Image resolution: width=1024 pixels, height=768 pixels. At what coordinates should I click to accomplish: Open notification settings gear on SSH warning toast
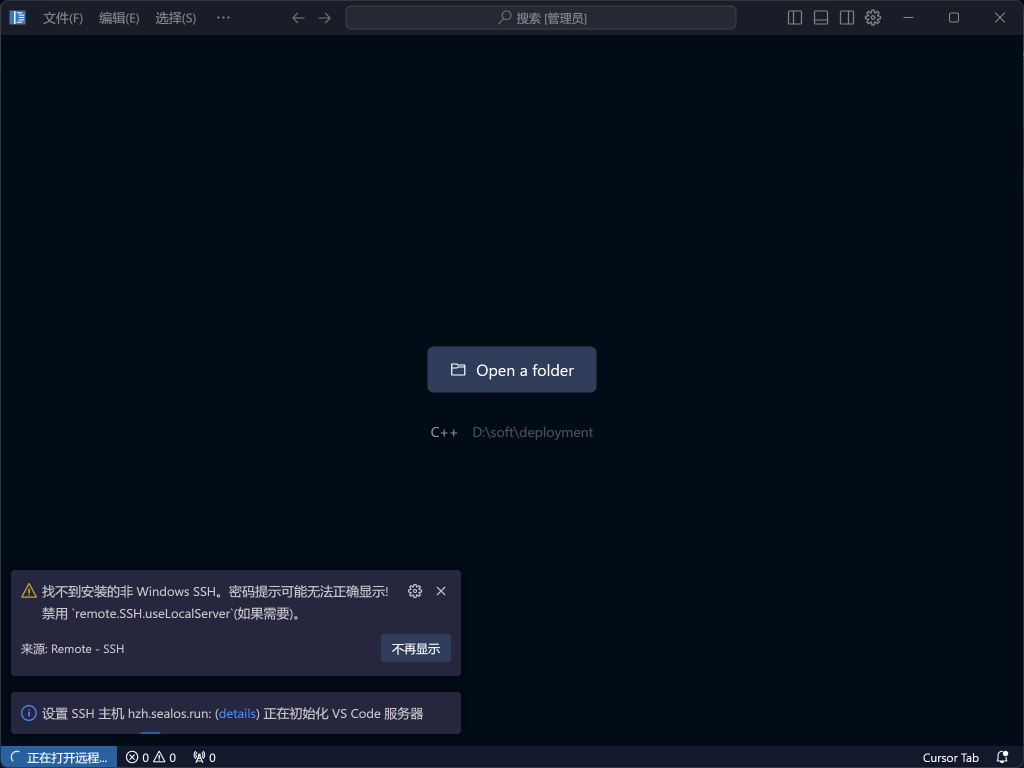tap(415, 591)
